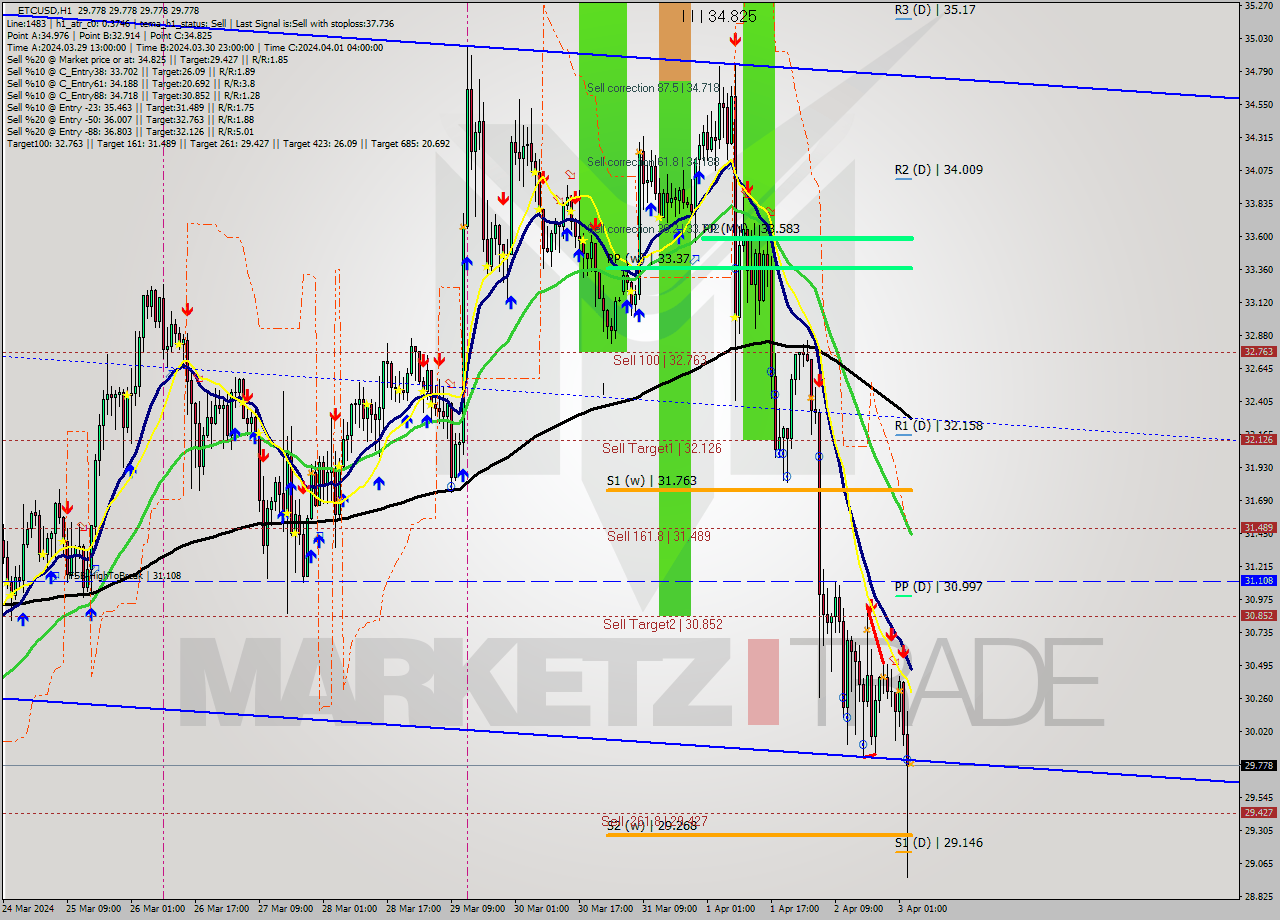Click the red 31.489 price axis tag
Image resolution: width=1280 pixels, height=920 pixels.
coord(1258,527)
